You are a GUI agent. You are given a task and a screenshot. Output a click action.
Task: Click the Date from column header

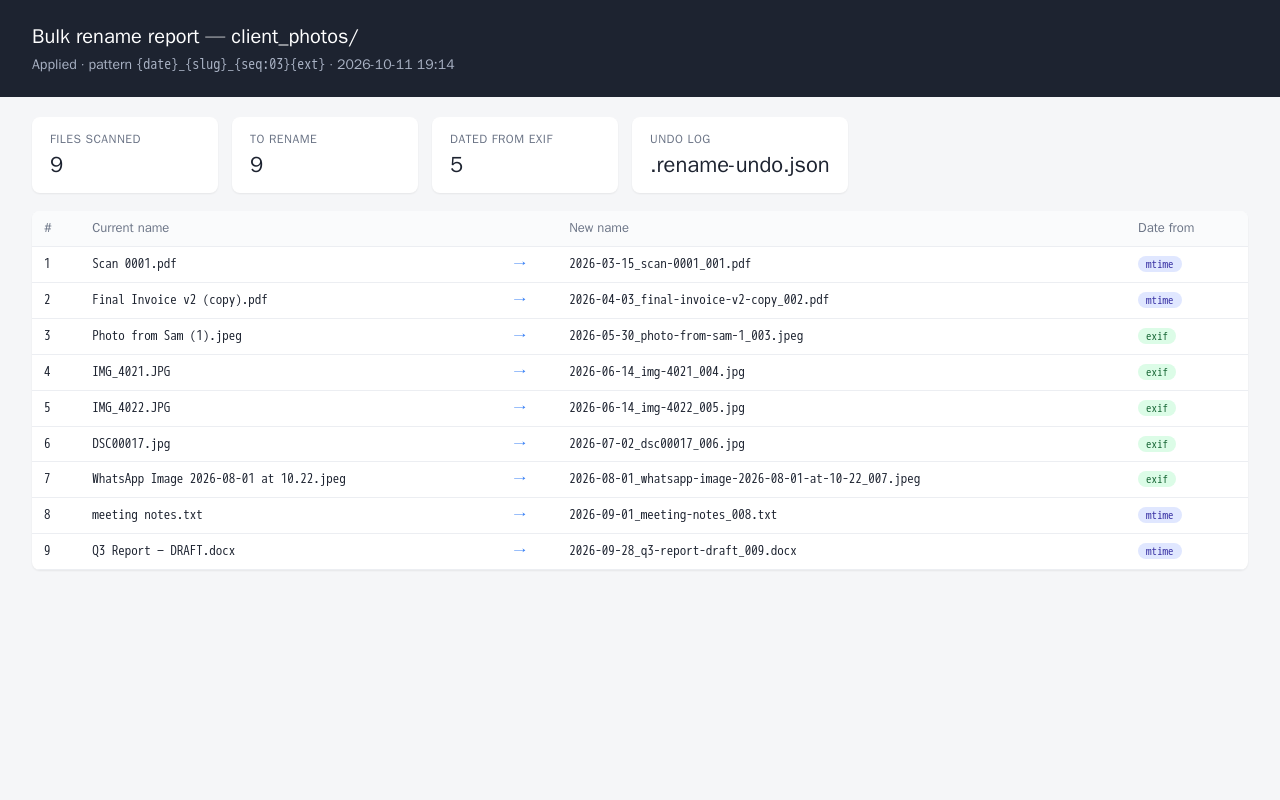[x=1166, y=228]
